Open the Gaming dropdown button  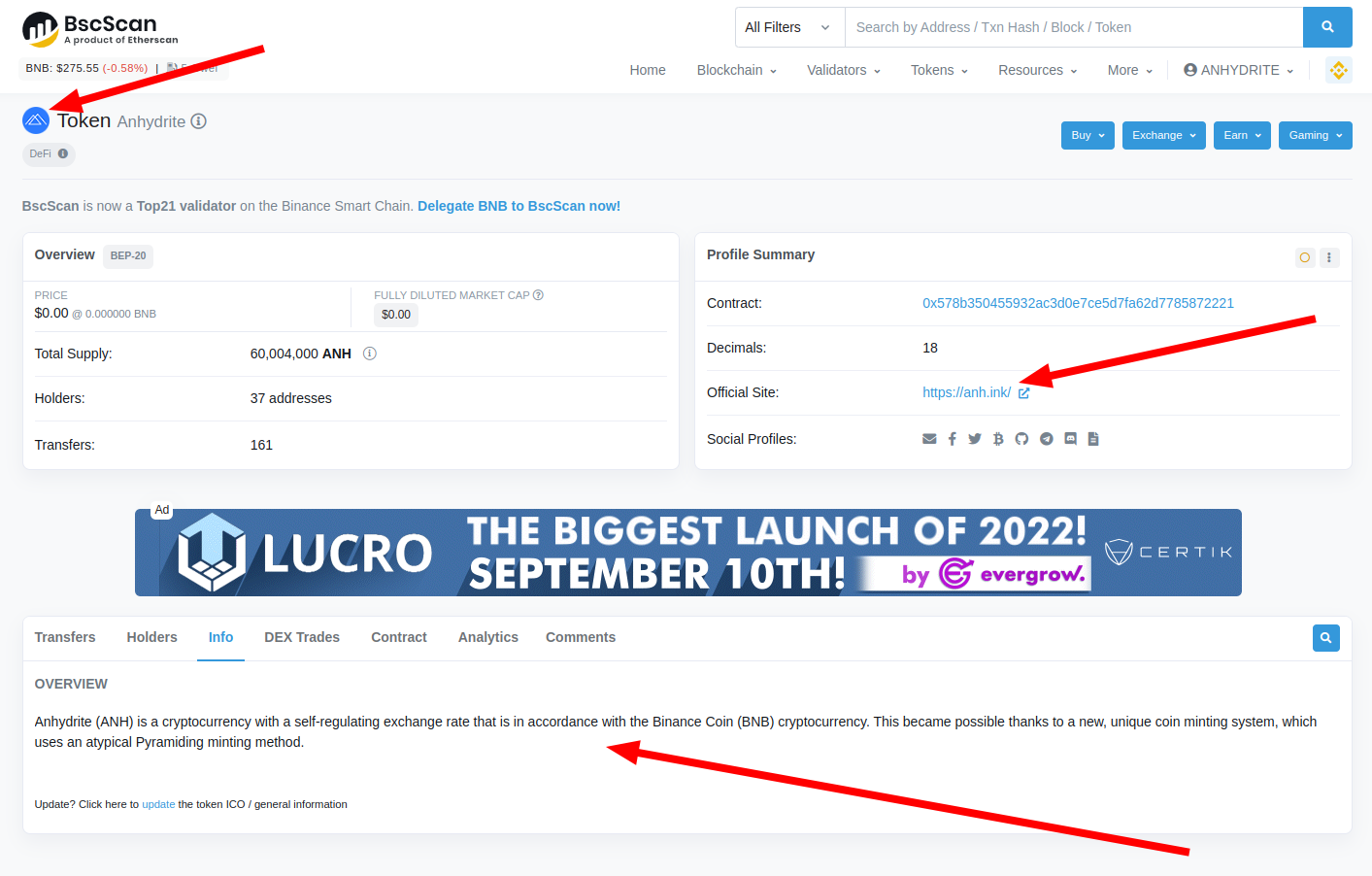1316,135
